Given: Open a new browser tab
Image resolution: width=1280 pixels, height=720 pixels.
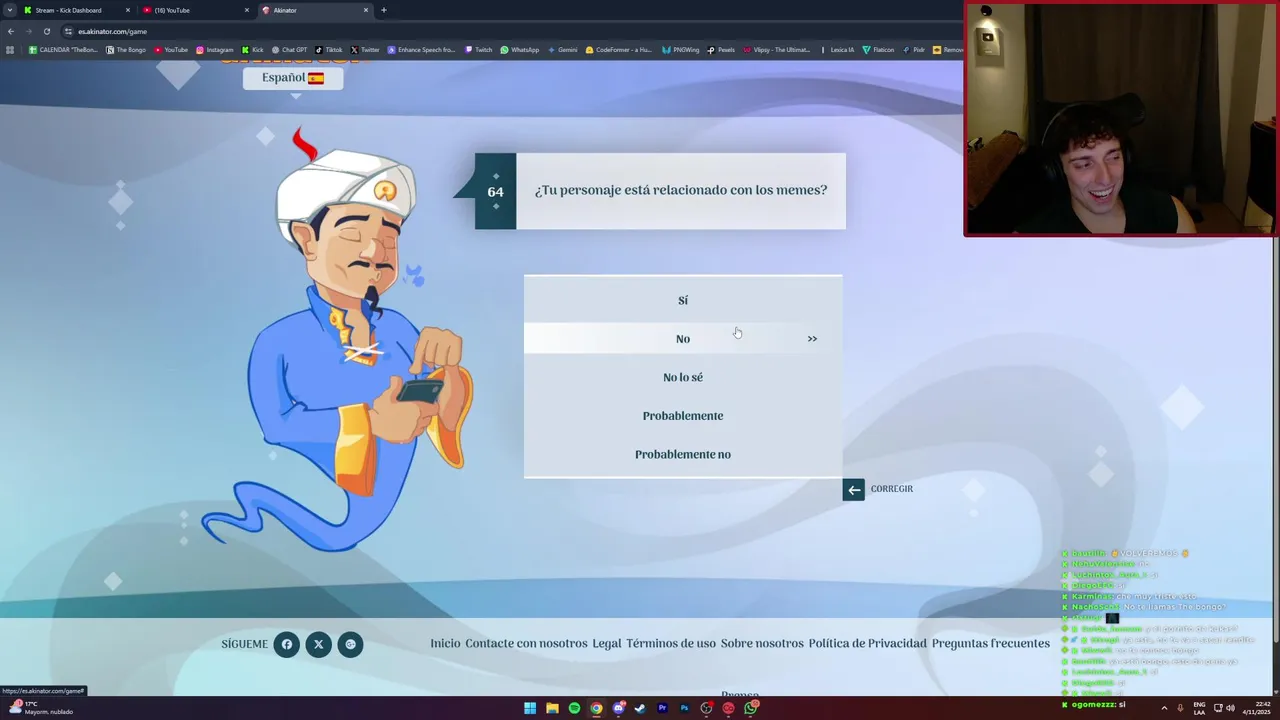Looking at the screenshot, I should (384, 10).
